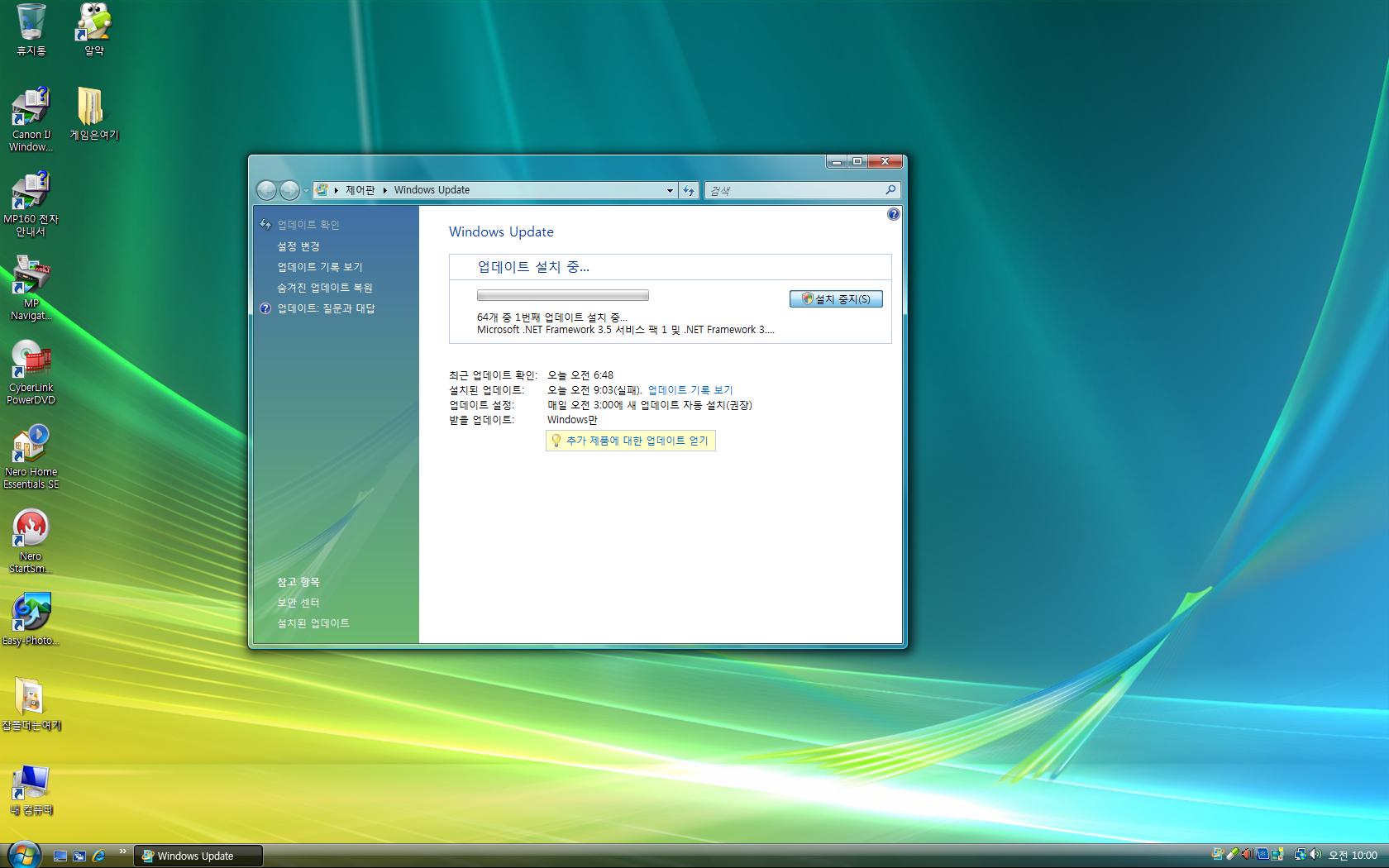Screen dimensions: 1389x868
Task: Expand arrow before 제어판 breadcrumb
Action: 337,190
